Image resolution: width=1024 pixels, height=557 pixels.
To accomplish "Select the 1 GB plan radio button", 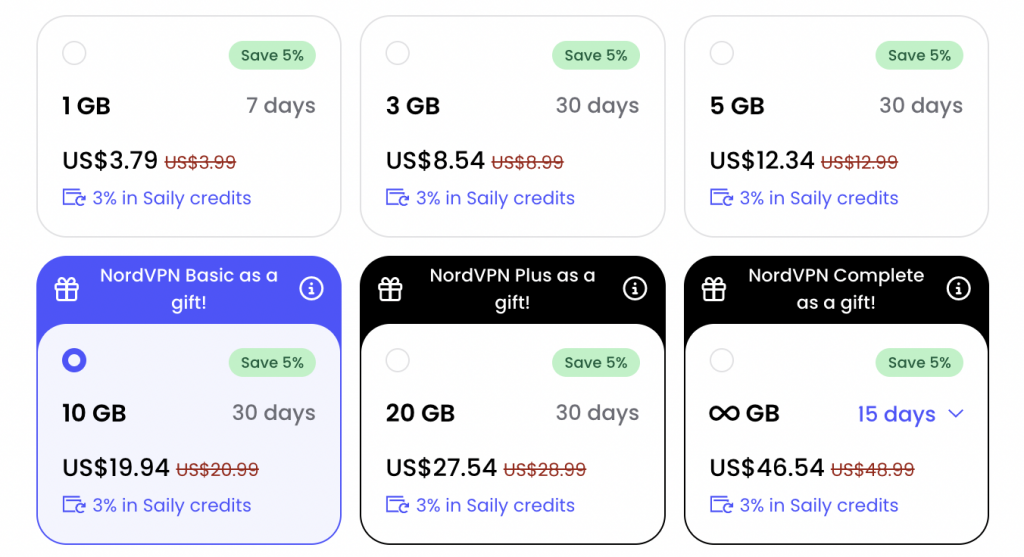I will click(74, 53).
